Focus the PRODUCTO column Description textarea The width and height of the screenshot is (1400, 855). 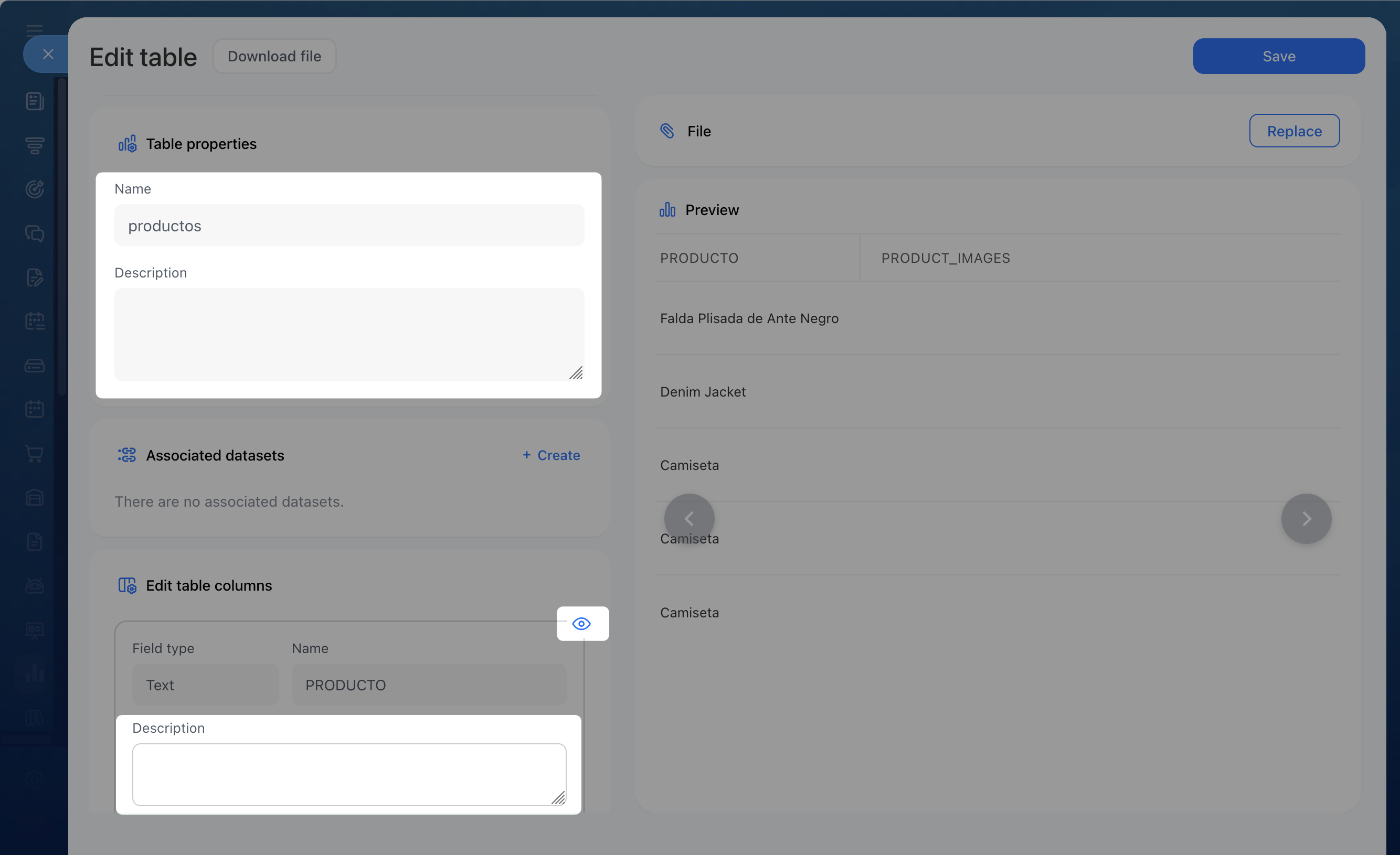(349, 775)
